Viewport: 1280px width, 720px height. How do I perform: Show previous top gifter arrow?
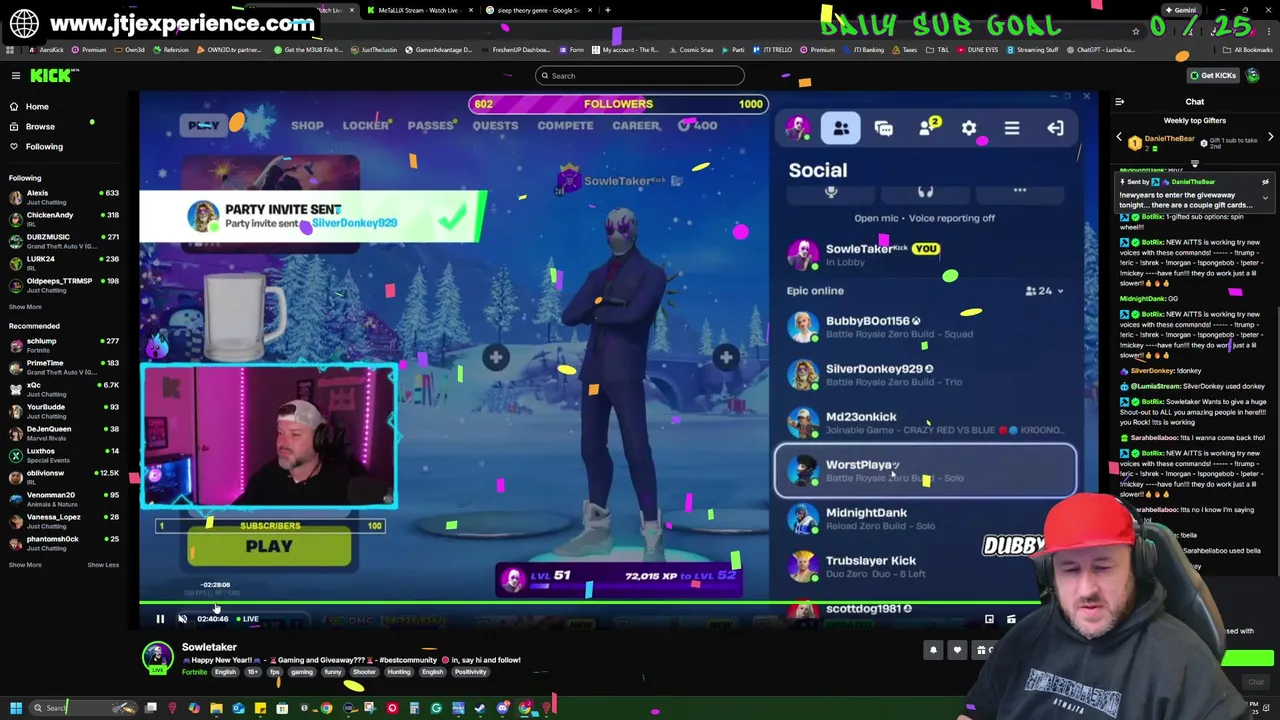(x=1120, y=137)
